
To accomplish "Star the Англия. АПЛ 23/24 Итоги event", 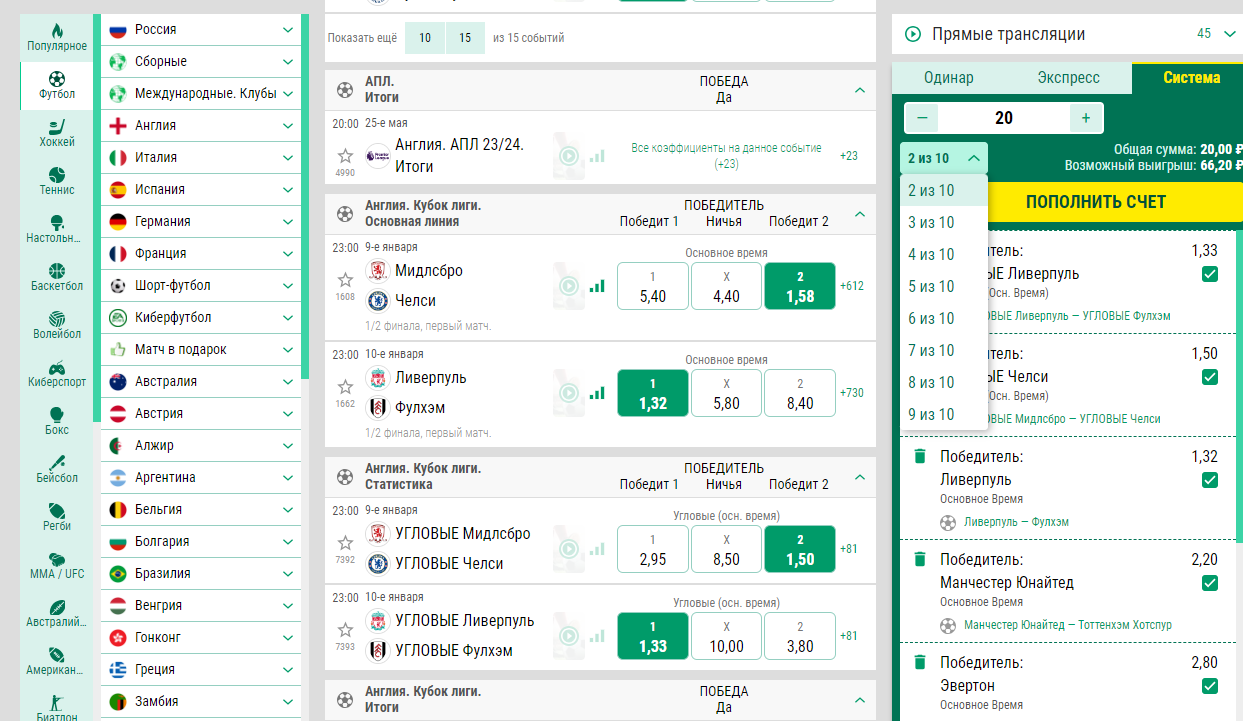I will click(x=345, y=155).
